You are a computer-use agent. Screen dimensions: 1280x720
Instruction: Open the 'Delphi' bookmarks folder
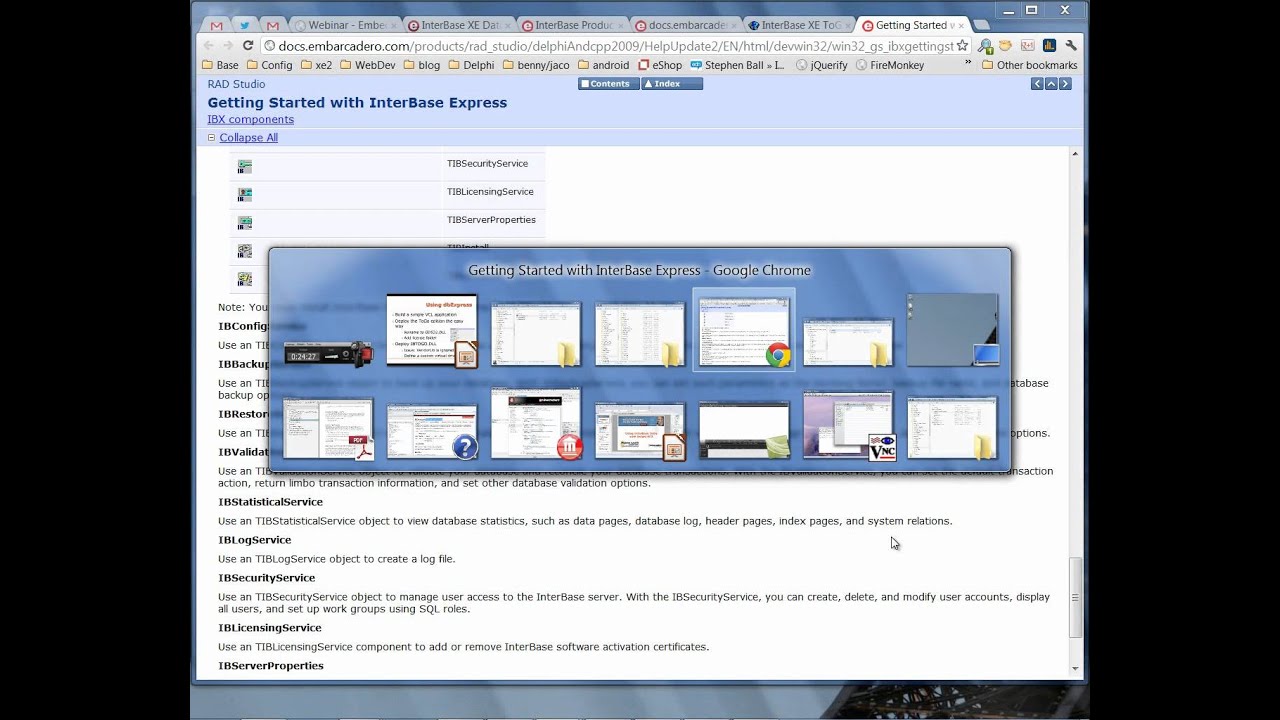471,65
